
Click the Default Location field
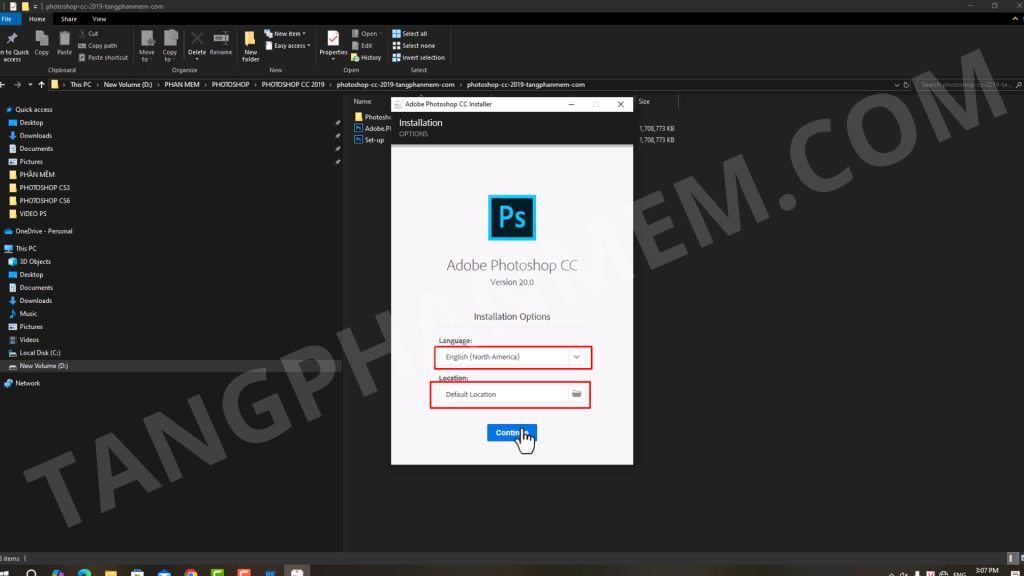[500, 394]
